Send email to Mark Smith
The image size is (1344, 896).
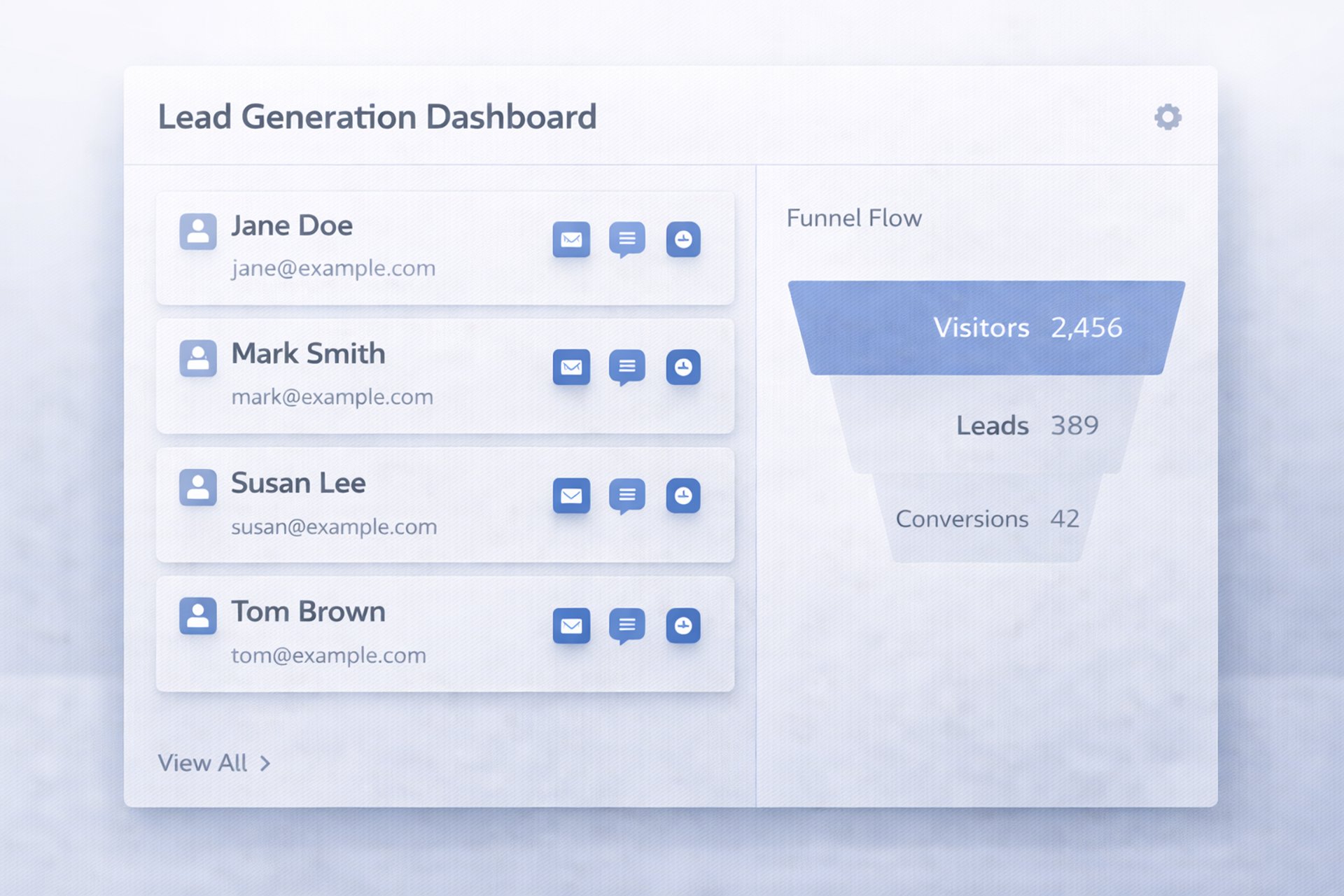(x=571, y=367)
